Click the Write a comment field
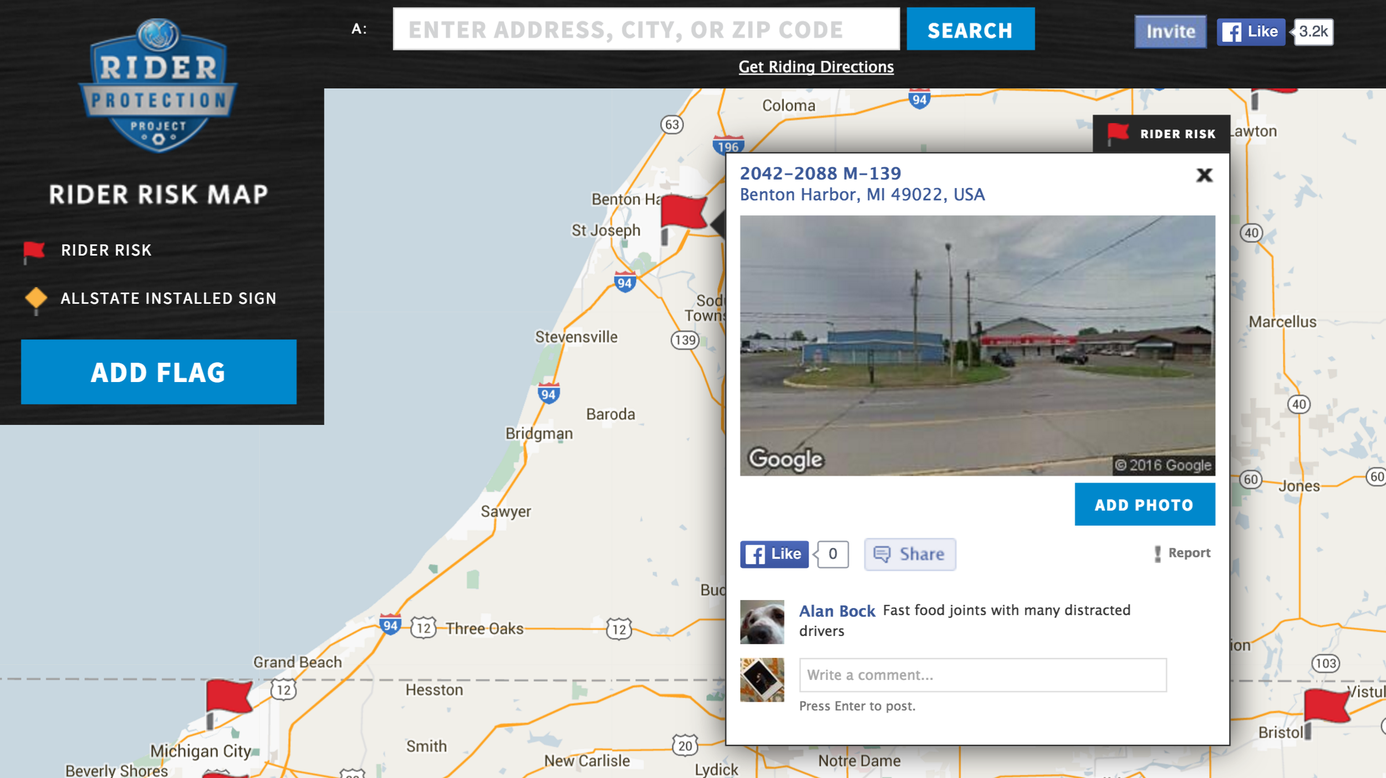This screenshot has height=778, width=1386. point(983,675)
